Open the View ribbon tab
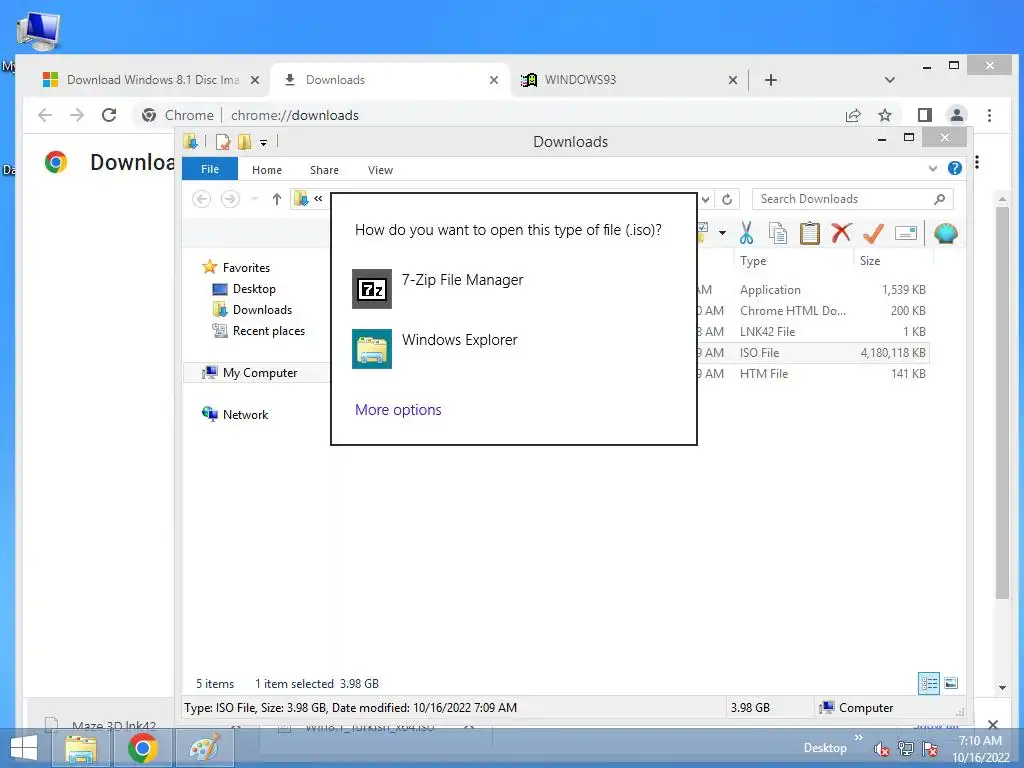This screenshot has height=768, width=1024. [x=380, y=170]
